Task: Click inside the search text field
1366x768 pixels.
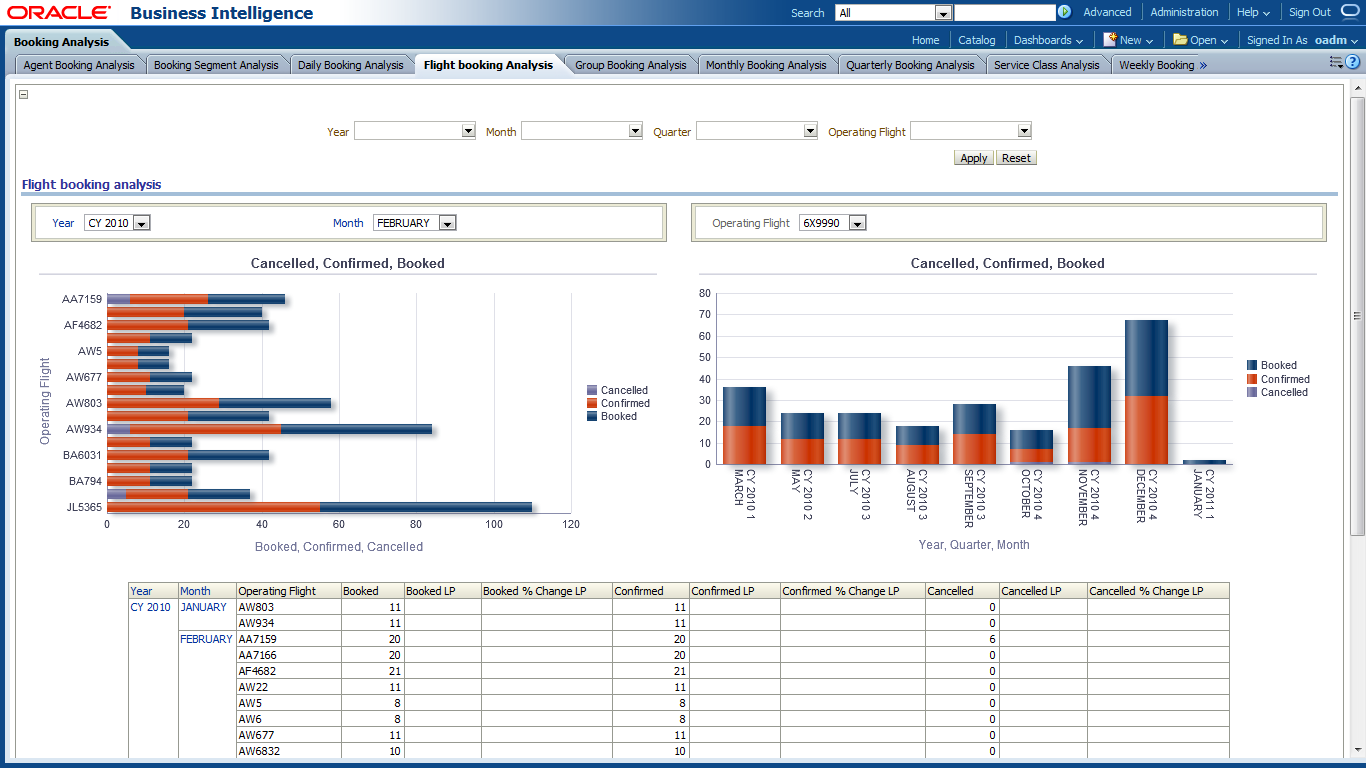Action: [x=1004, y=13]
